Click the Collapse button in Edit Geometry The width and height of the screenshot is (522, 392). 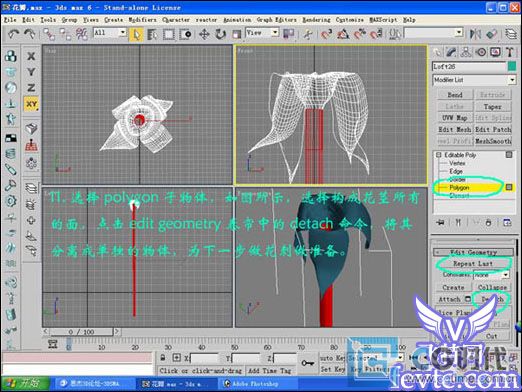(x=492, y=287)
